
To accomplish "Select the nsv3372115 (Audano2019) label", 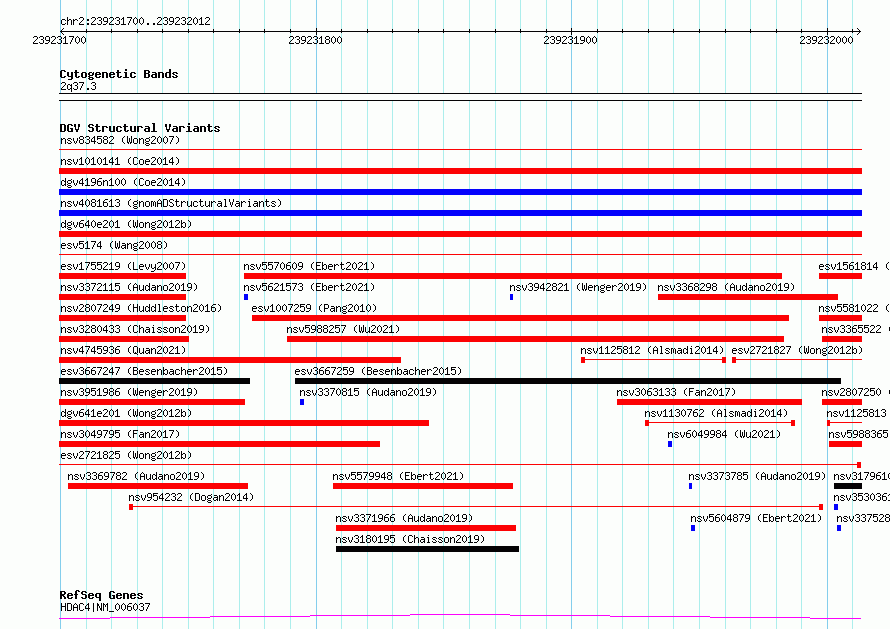I will [129, 287].
